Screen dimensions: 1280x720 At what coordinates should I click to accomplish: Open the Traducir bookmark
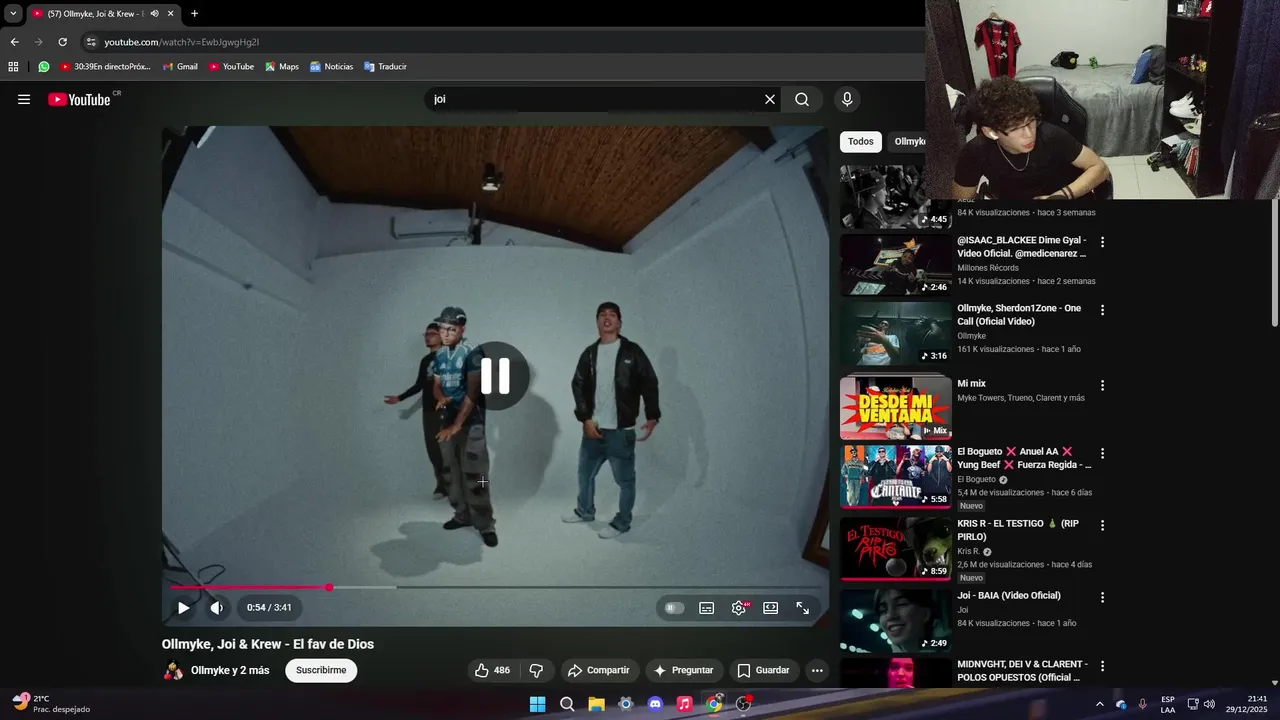point(385,67)
